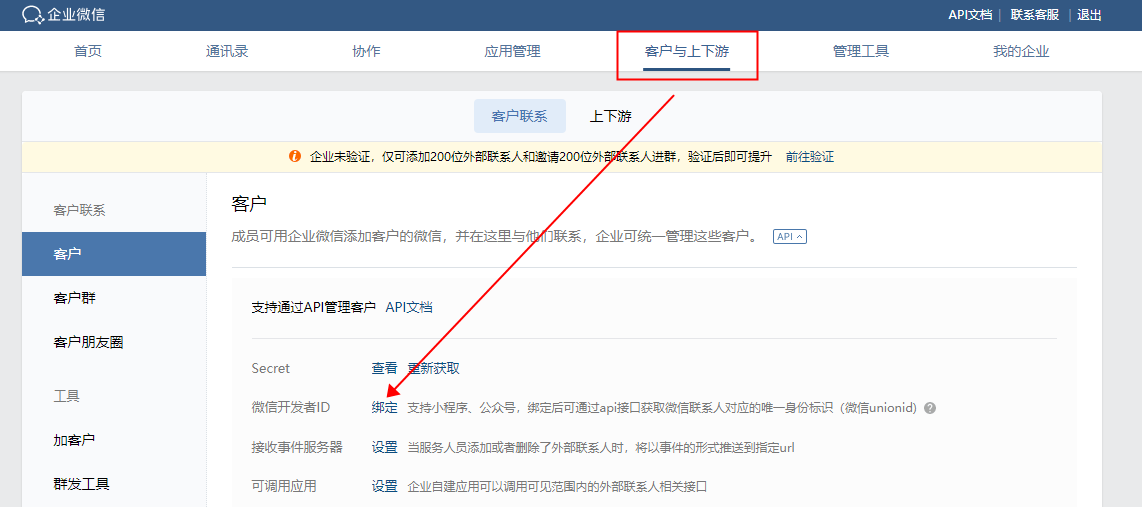Viewport: 1142px width, 507px height.
Task: Click the 企业微信 logo icon
Action: 34,15
